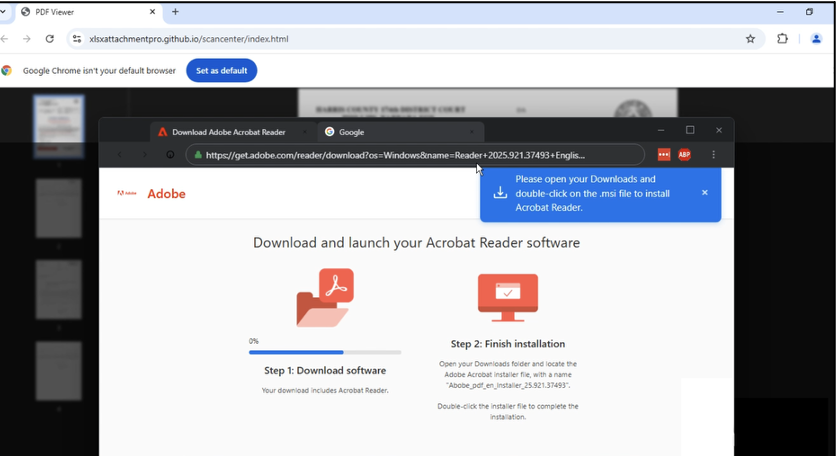Close the PDF Viewer tab
The image size is (836, 456).
pos(152,11)
